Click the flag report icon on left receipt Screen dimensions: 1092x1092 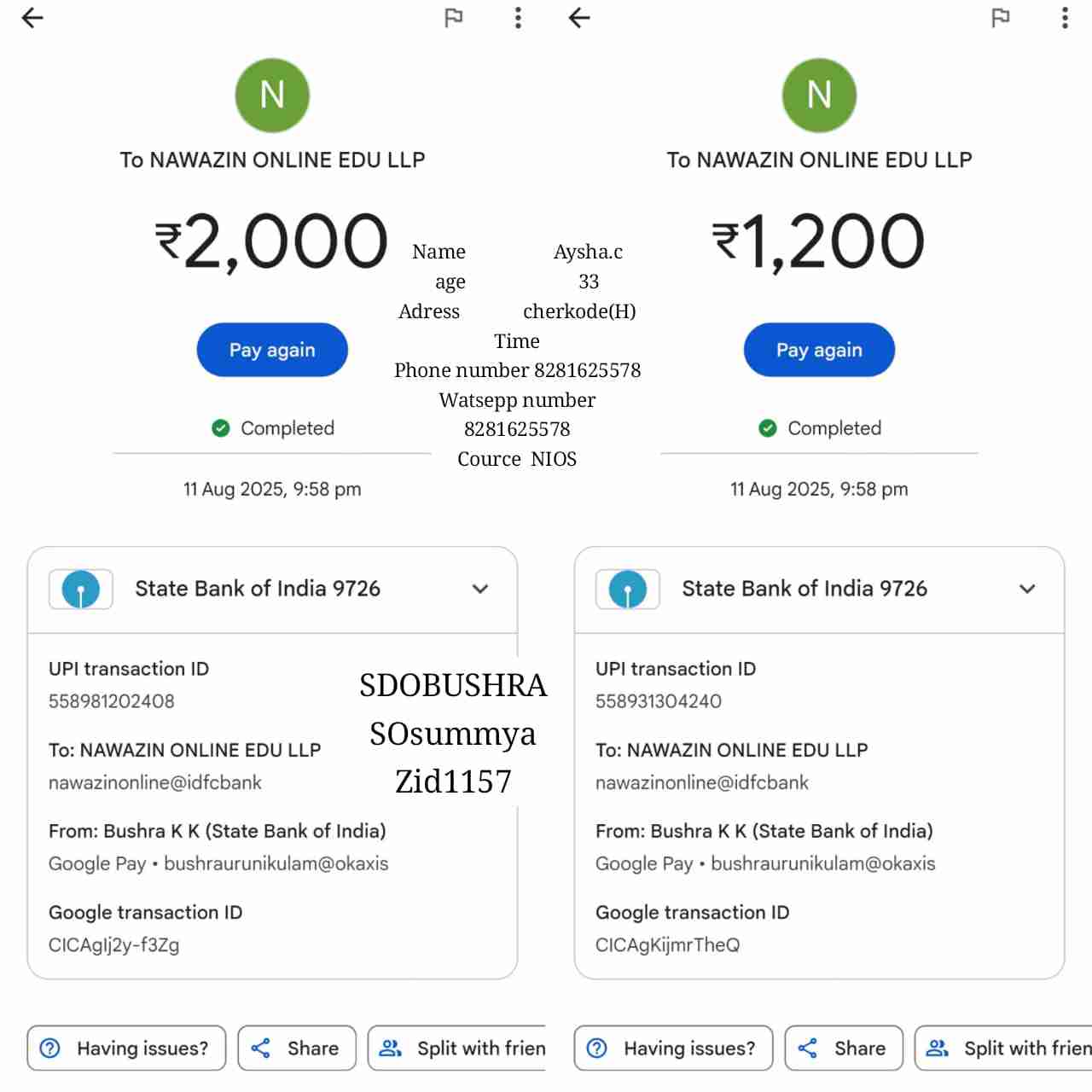pos(454,18)
